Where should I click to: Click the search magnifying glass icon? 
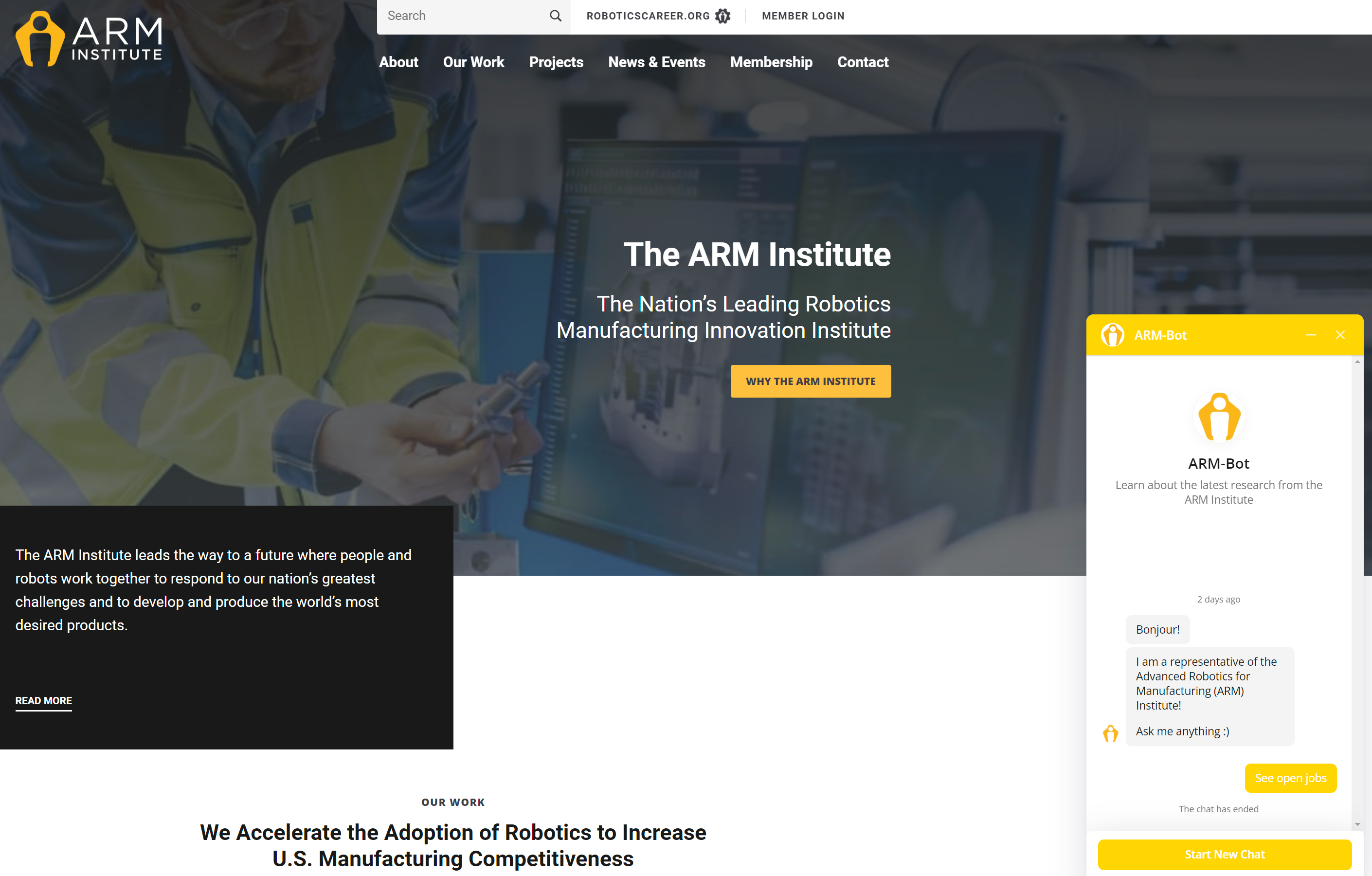pyautogui.click(x=555, y=16)
